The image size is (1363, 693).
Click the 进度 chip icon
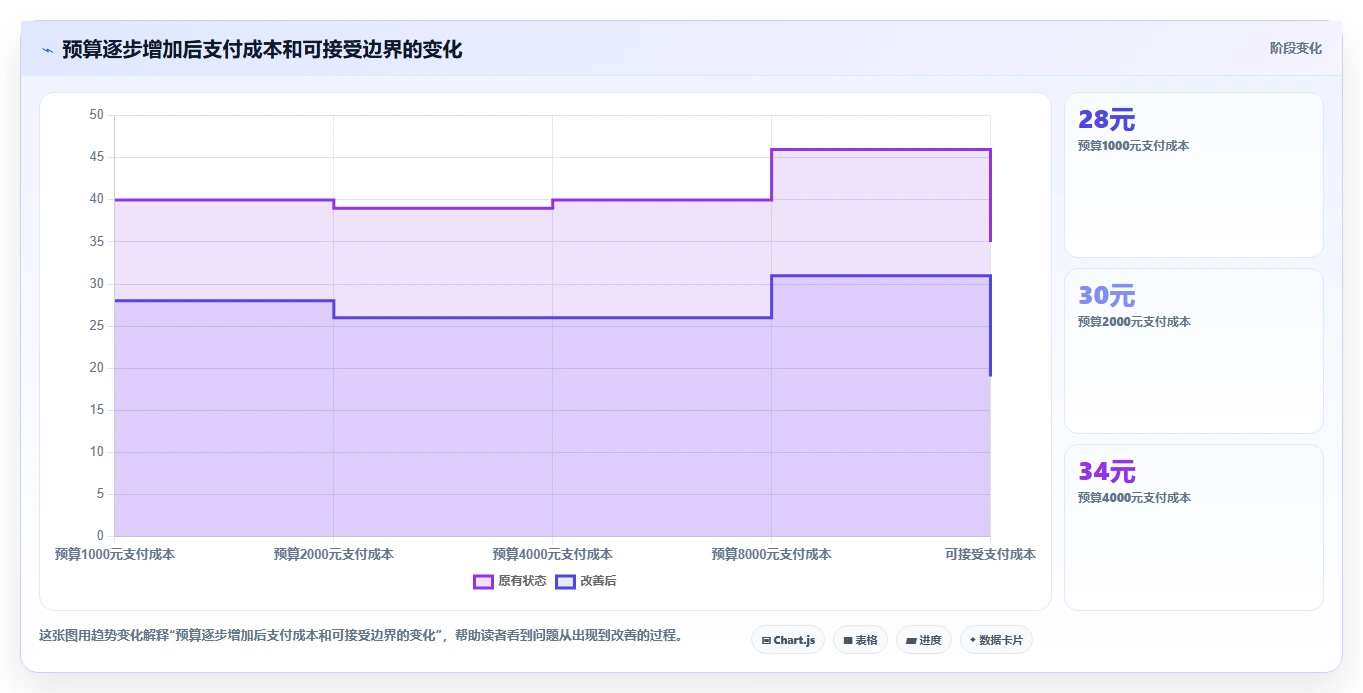point(911,640)
